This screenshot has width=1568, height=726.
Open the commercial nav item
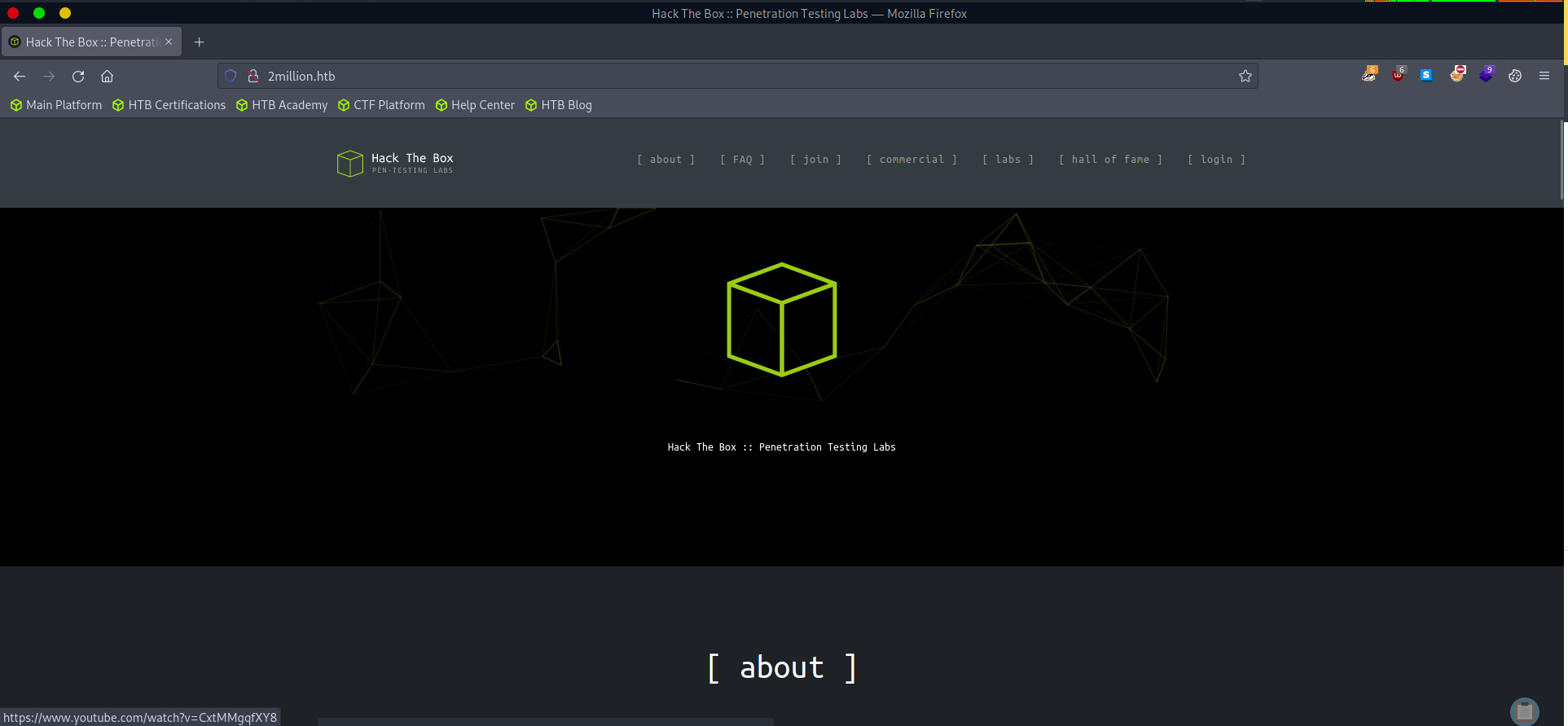tap(912, 160)
